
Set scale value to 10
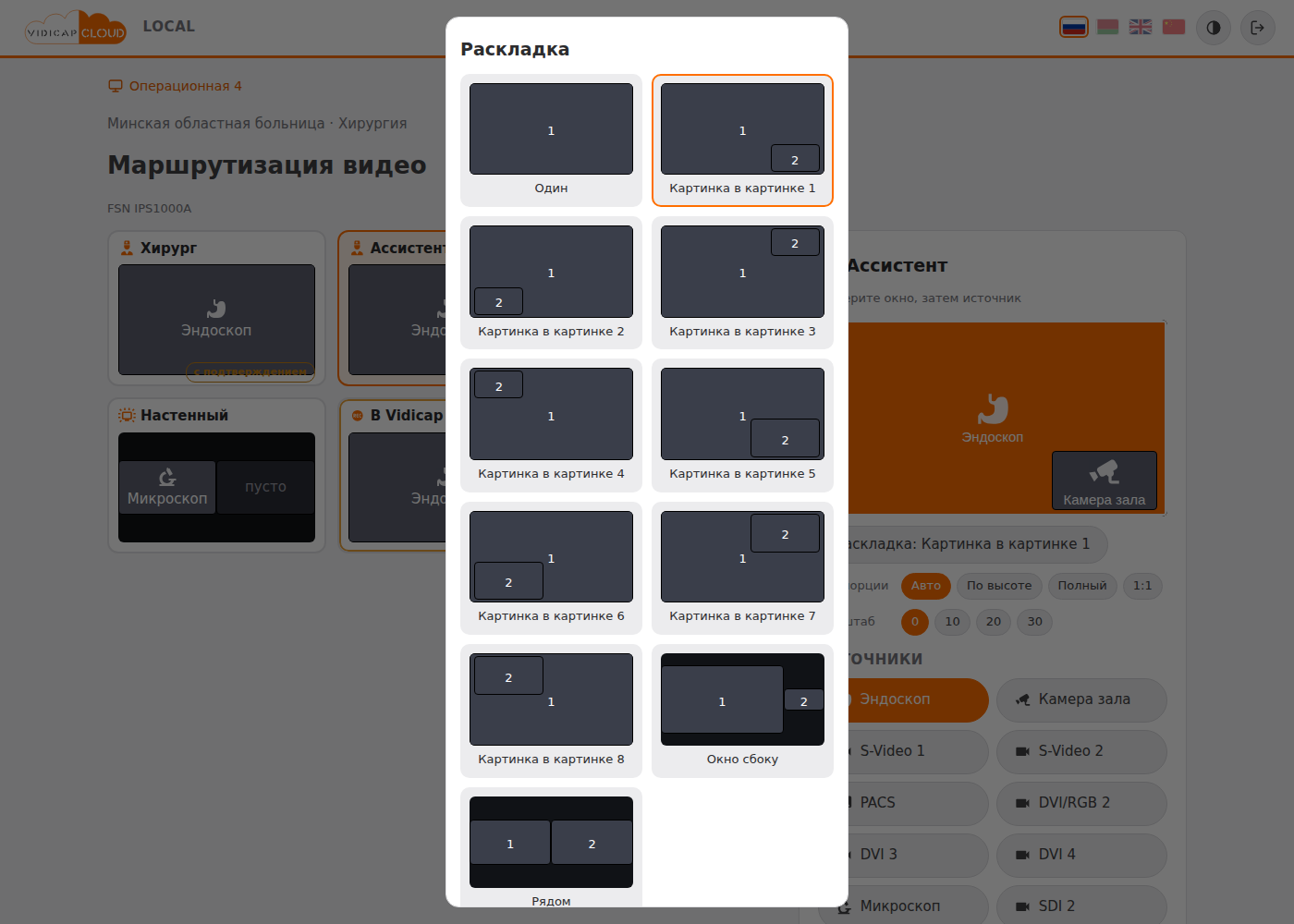(x=952, y=622)
